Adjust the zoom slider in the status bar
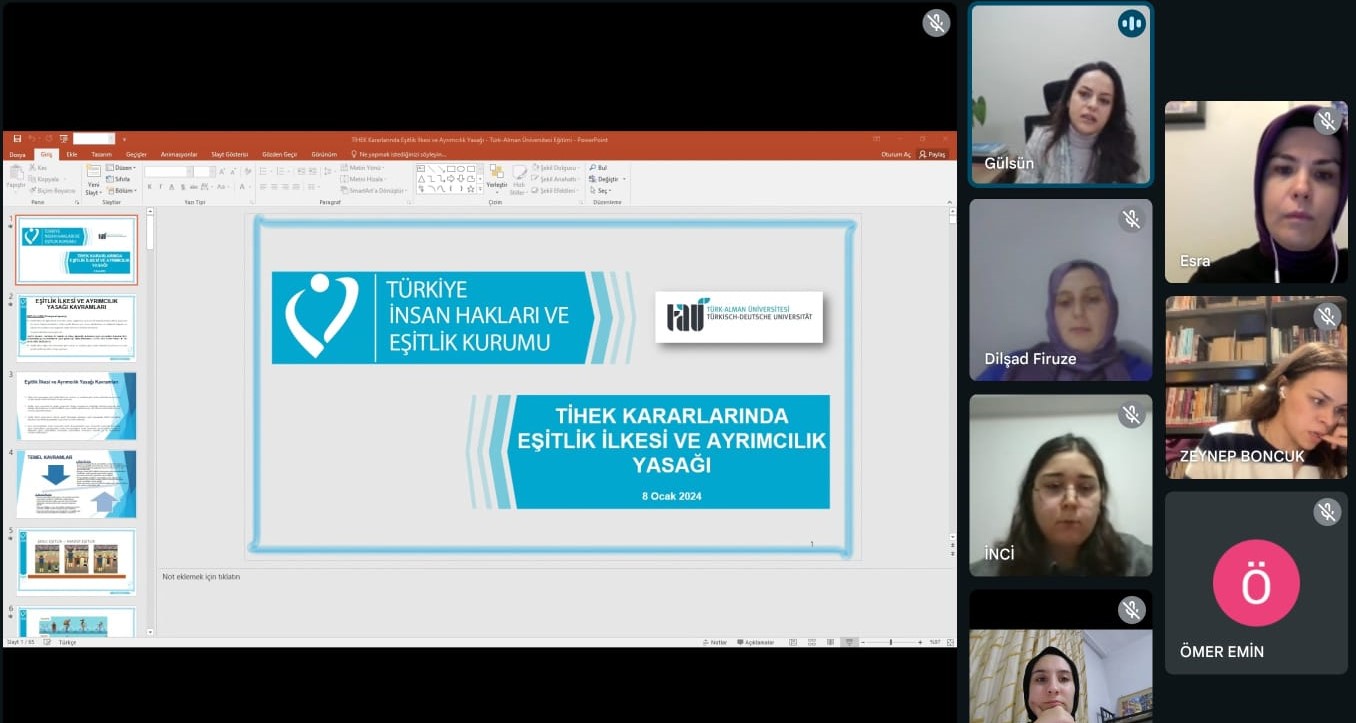Image resolution: width=1356 pixels, height=723 pixels. click(x=891, y=642)
